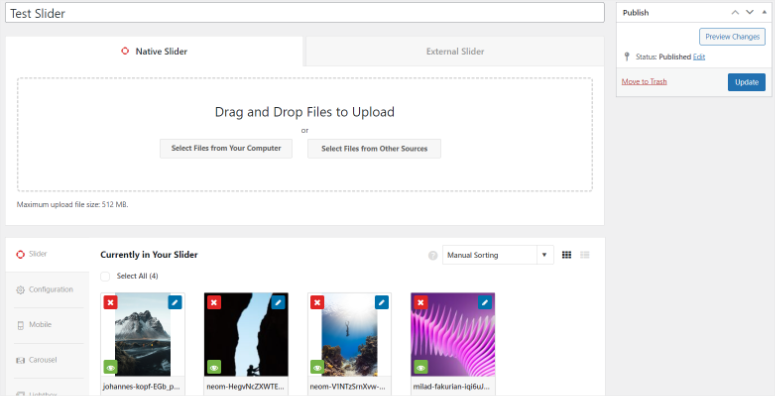Image resolution: width=775 pixels, height=396 pixels.
Task: Select the neom-V1NTzSrnXvw underwater thumbnail
Action: [349, 335]
